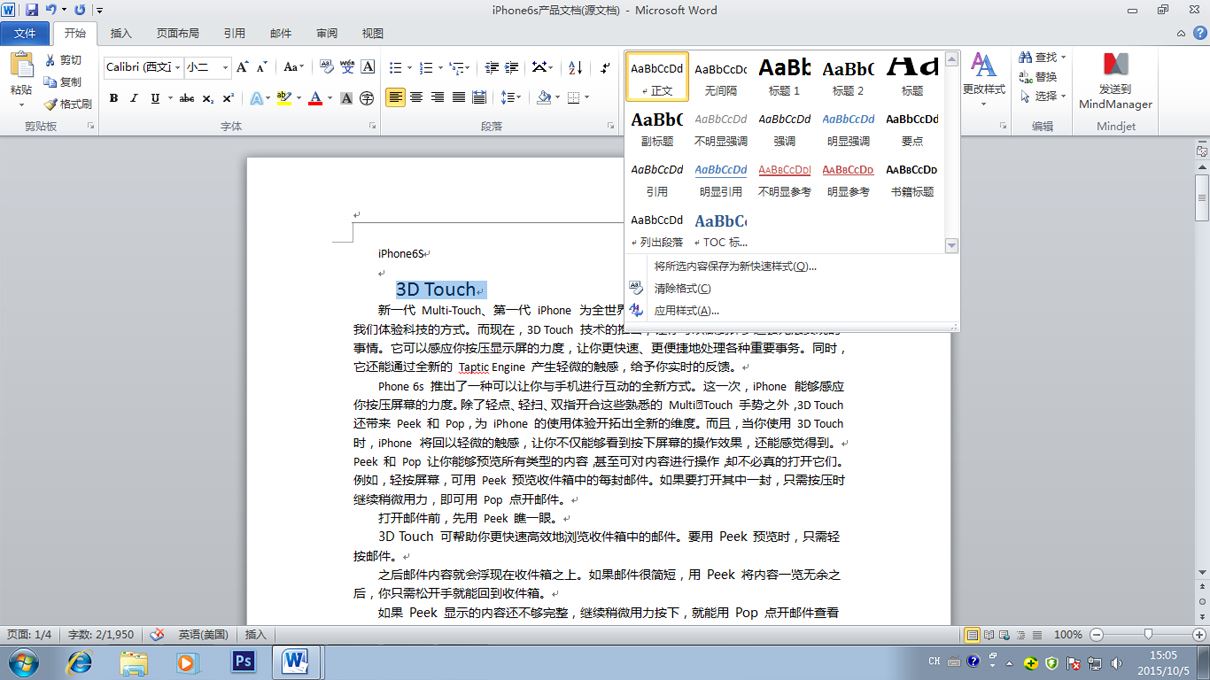Toggle Subscript formatting
Image resolution: width=1210 pixels, height=680 pixels.
(x=208, y=98)
